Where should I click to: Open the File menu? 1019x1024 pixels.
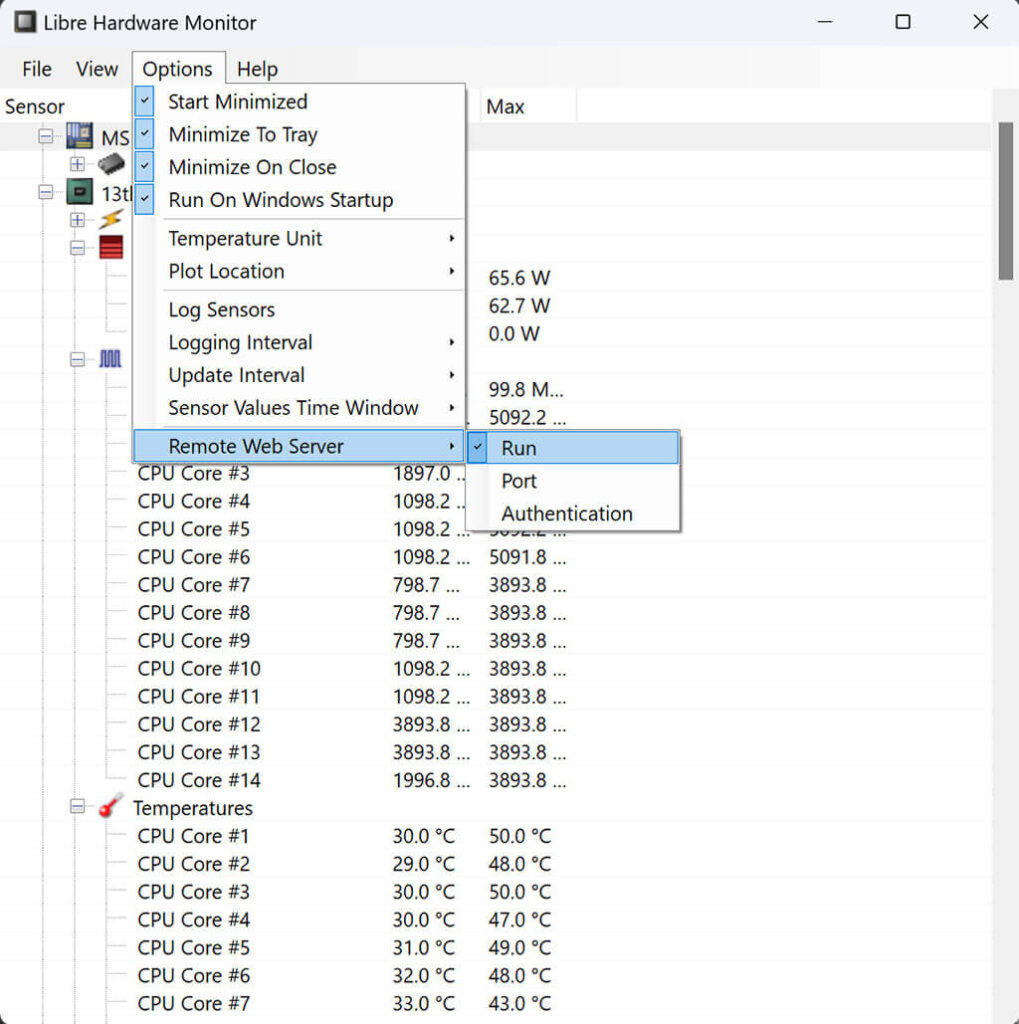click(x=36, y=69)
